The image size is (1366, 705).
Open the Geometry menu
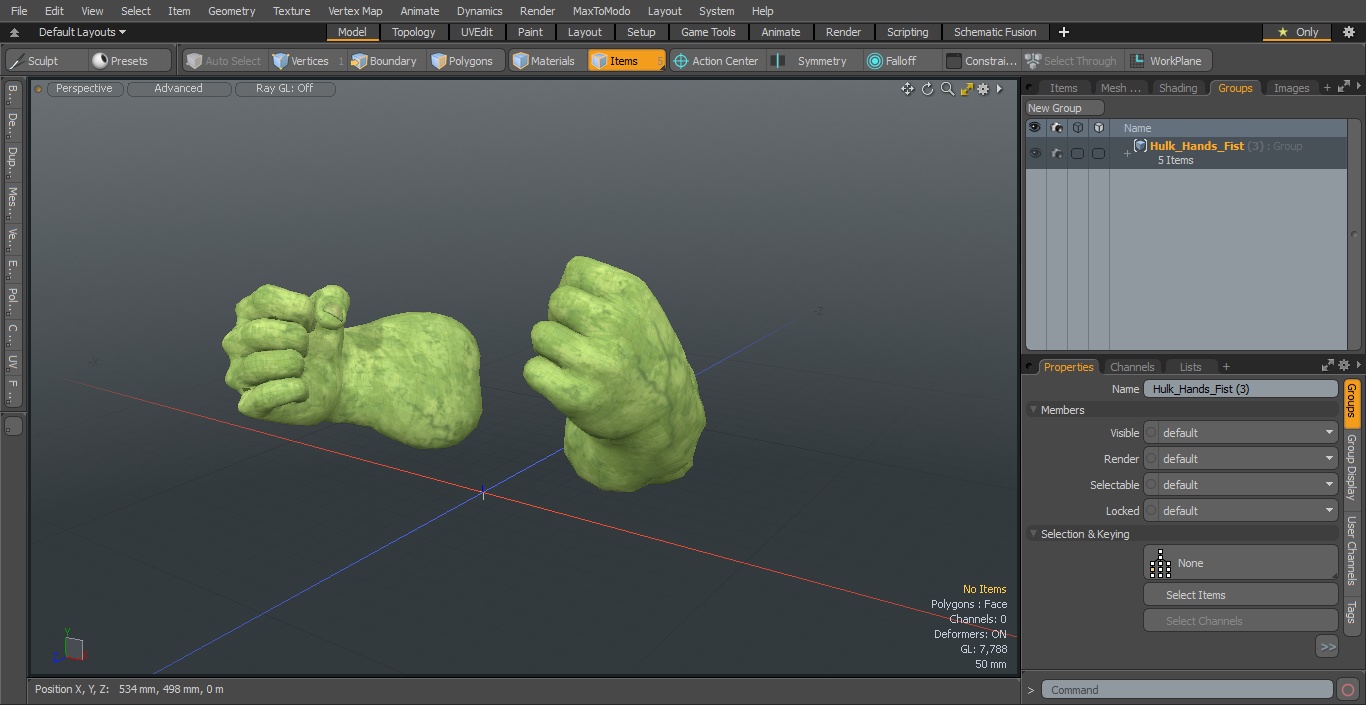[231, 11]
